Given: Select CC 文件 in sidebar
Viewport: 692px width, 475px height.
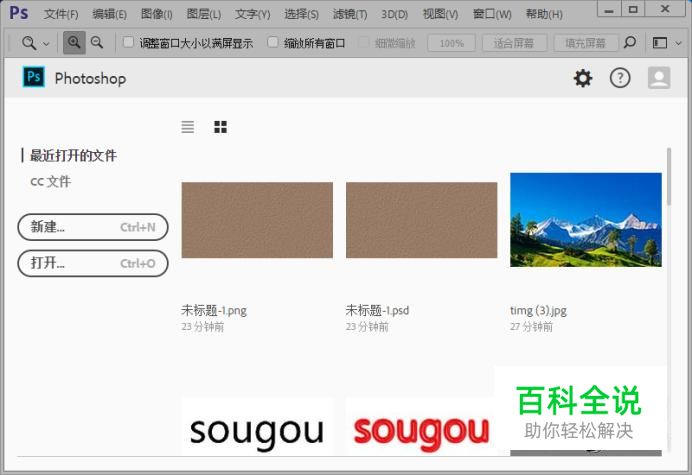Looking at the screenshot, I should point(50,181).
